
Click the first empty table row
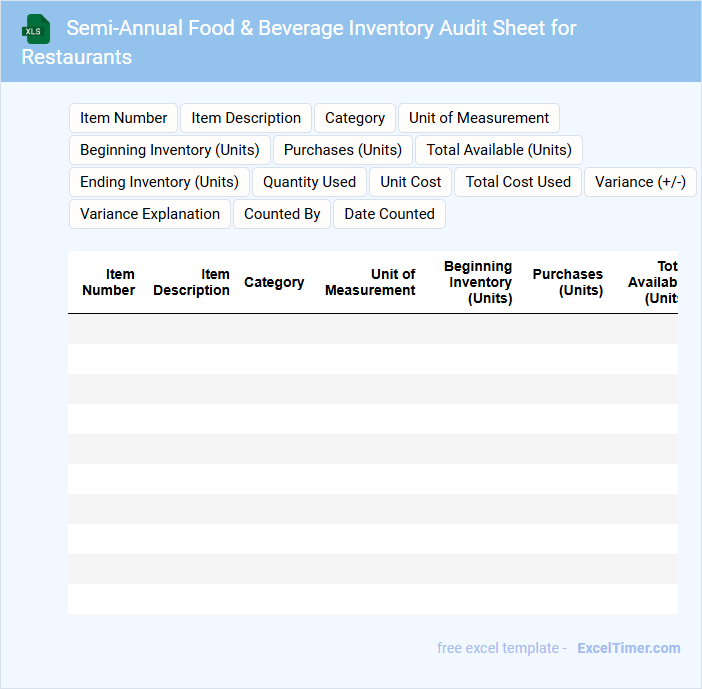pos(372,329)
